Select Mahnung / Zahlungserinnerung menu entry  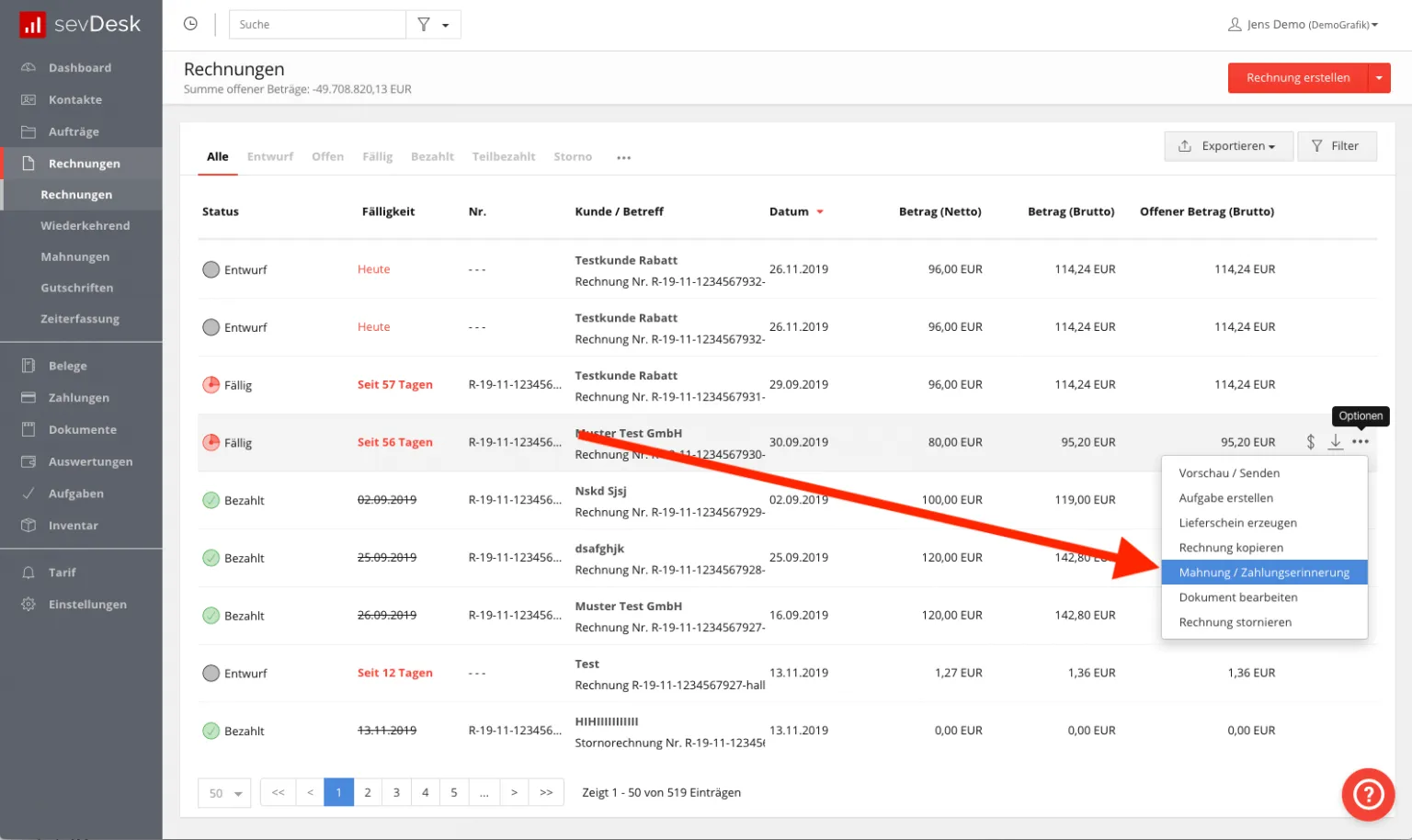1264,573
